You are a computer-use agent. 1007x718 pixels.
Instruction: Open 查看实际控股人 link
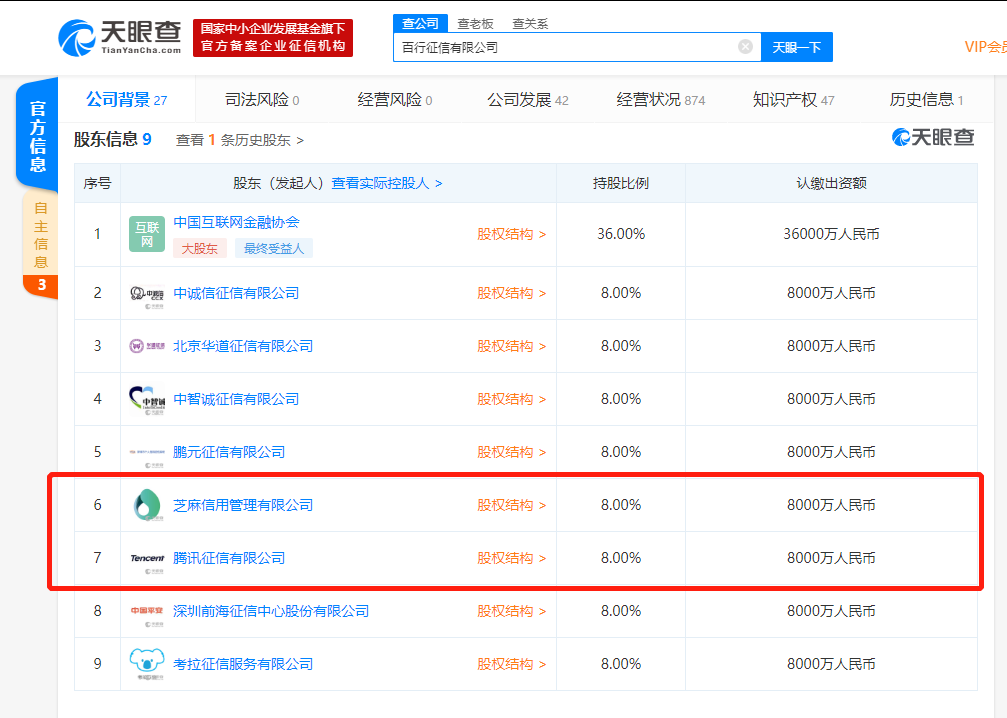pyautogui.click(x=387, y=183)
